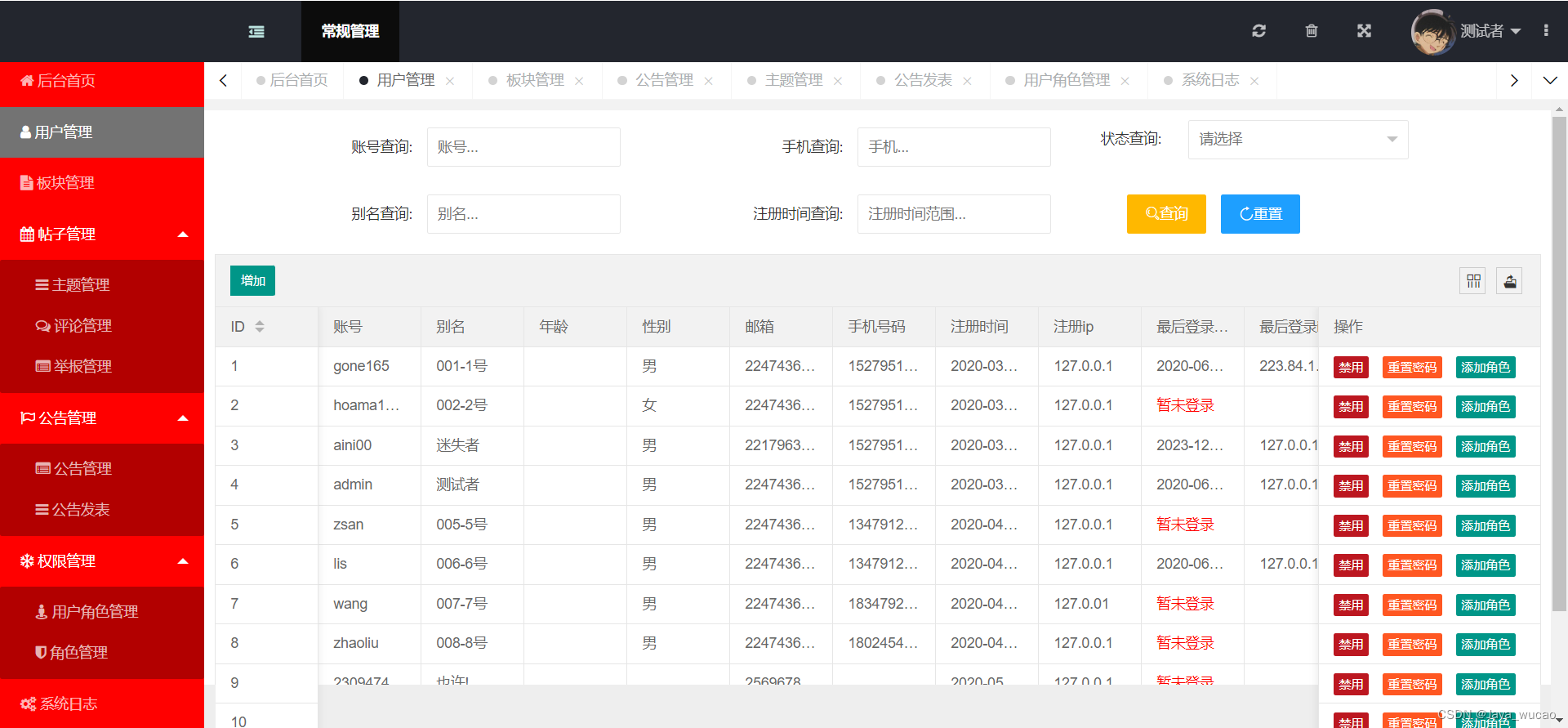Click 添加角色 for user zsan
This screenshot has width=1568, height=728.
(x=1486, y=526)
